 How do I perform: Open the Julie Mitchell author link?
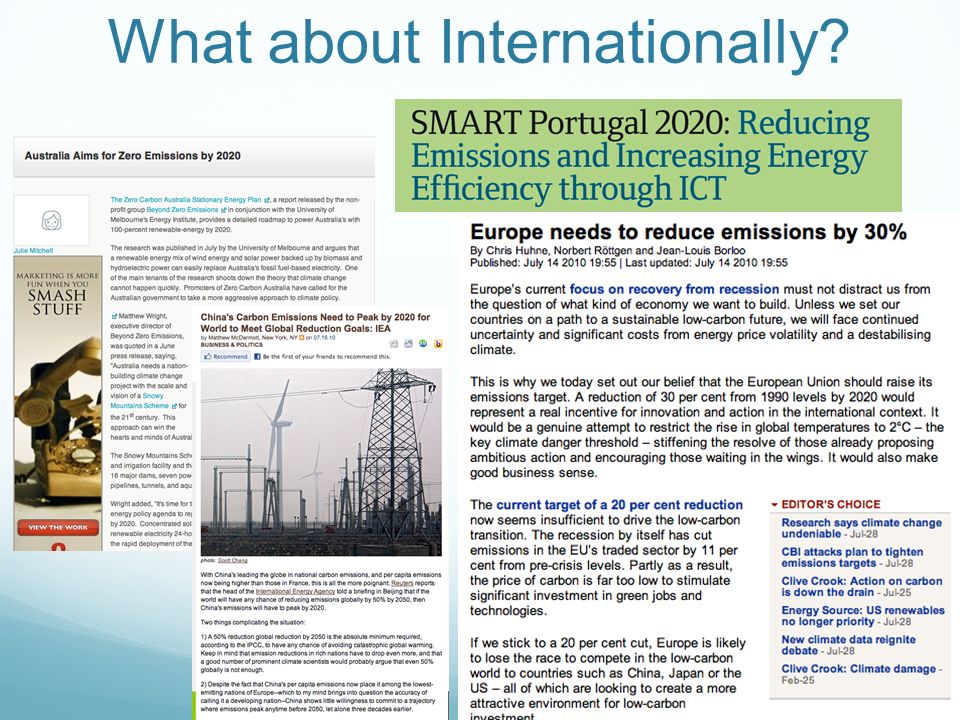tap(33, 250)
